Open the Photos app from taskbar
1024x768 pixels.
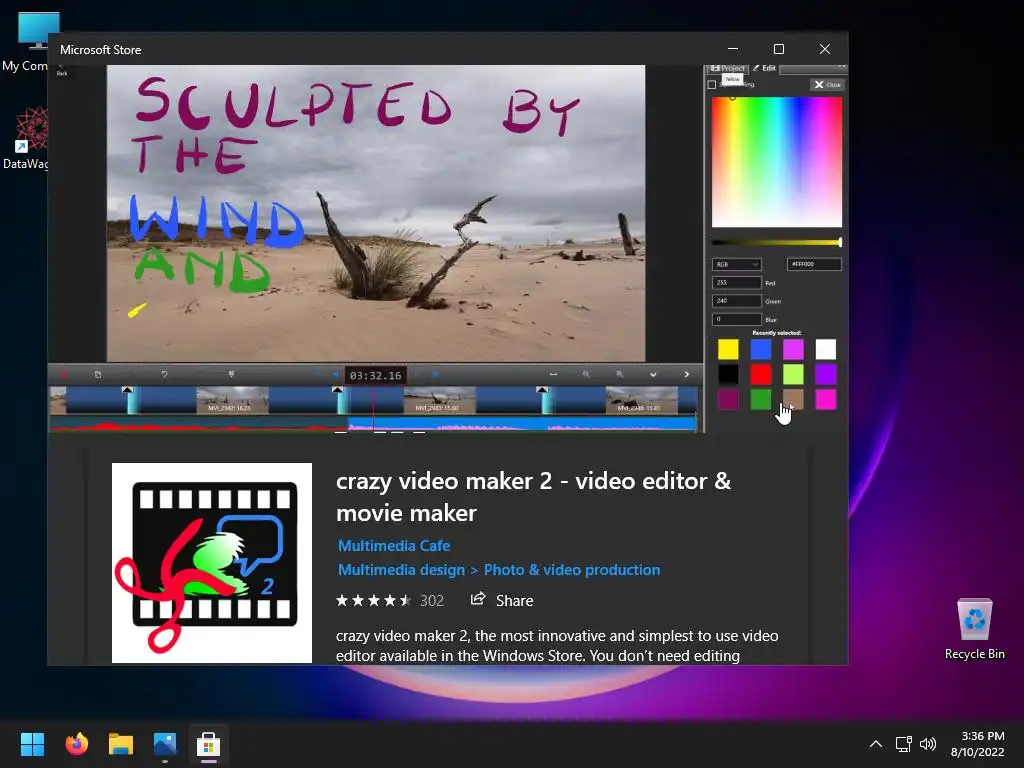165,744
